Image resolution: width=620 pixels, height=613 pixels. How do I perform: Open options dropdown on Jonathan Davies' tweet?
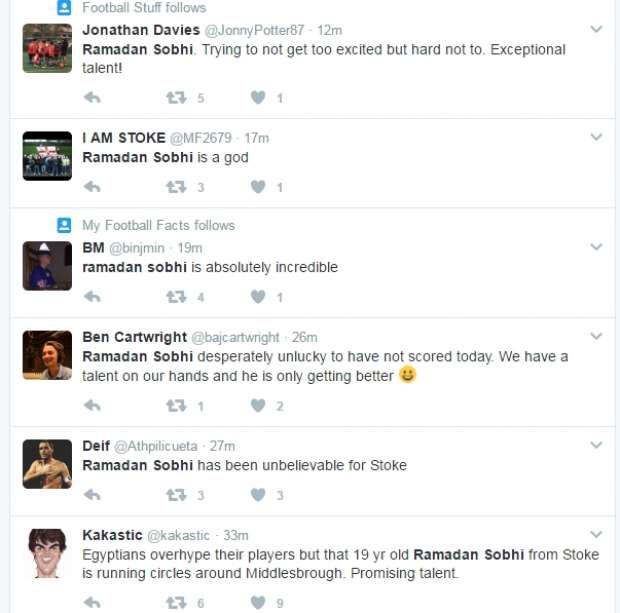coord(596,30)
